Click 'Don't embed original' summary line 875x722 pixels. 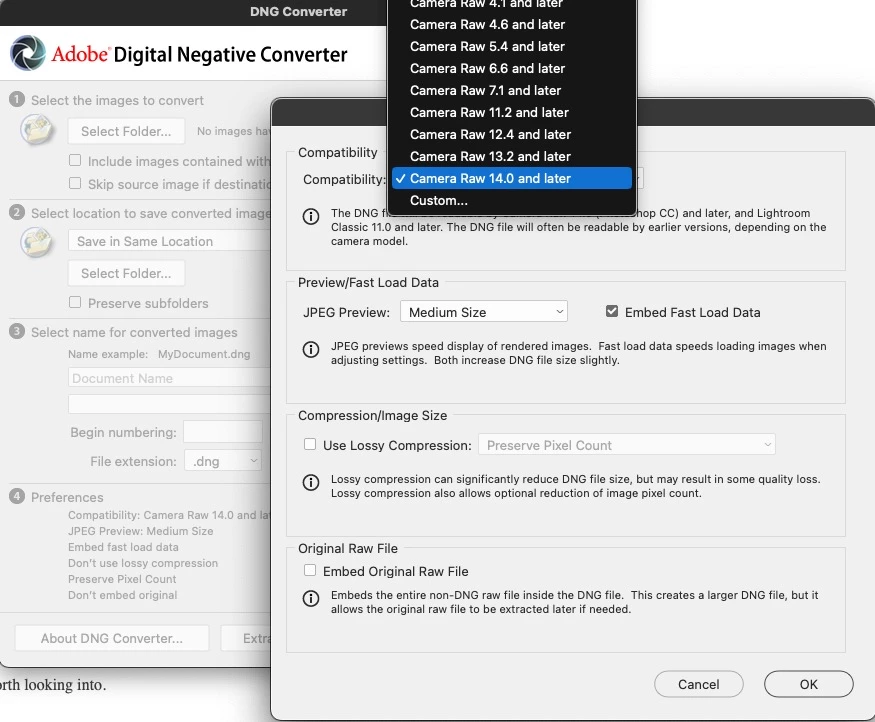point(123,595)
